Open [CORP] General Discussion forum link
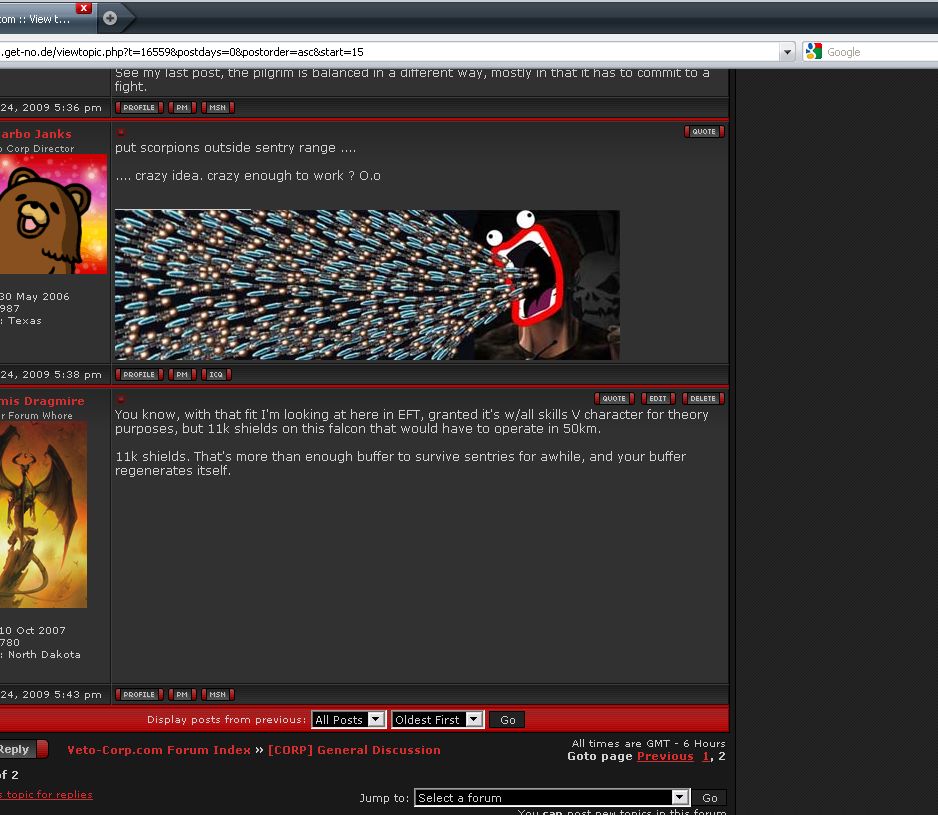Image resolution: width=938 pixels, height=815 pixels. click(354, 750)
